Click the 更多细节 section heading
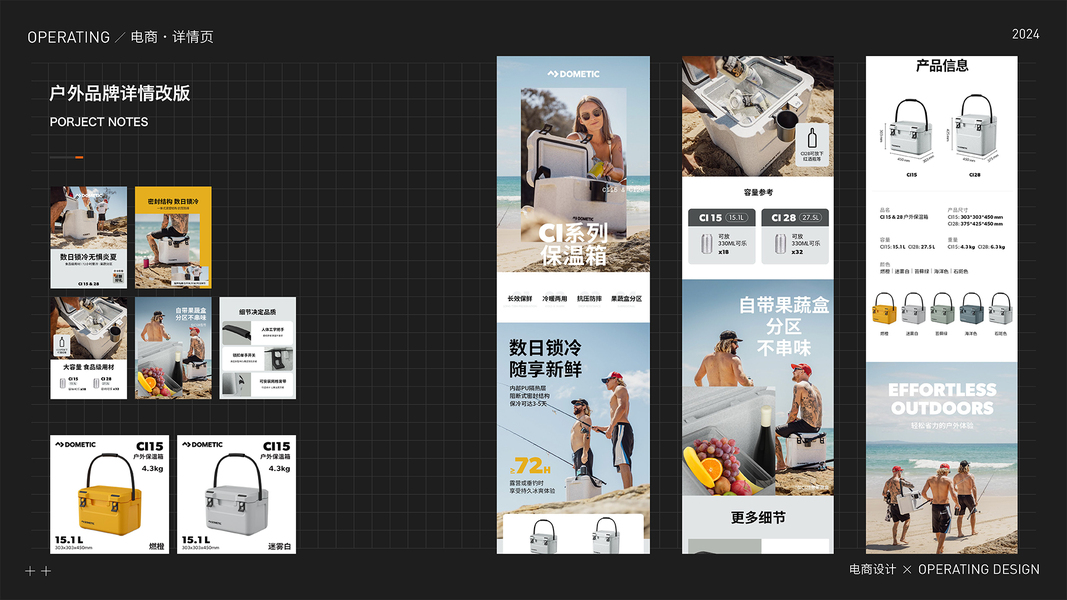 tap(757, 518)
